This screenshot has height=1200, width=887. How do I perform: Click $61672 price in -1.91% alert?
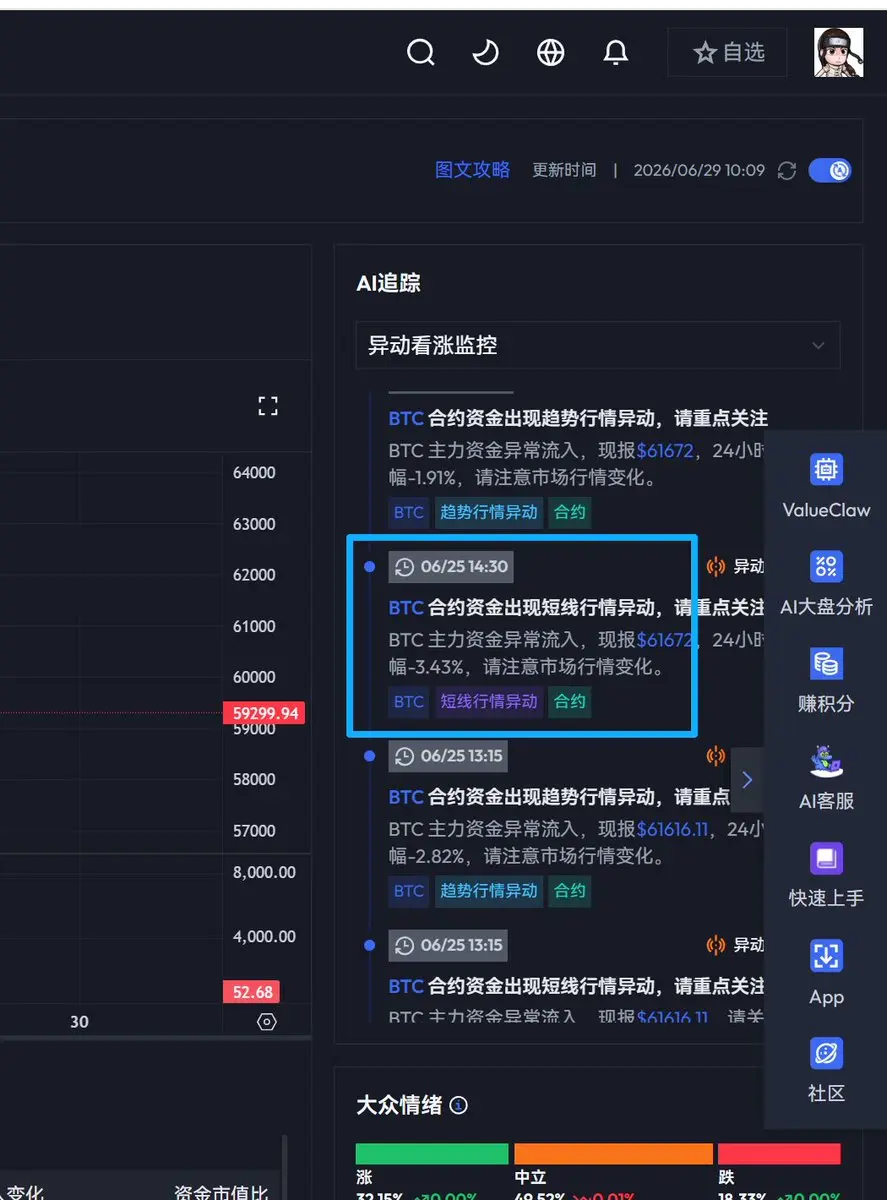coord(664,450)
